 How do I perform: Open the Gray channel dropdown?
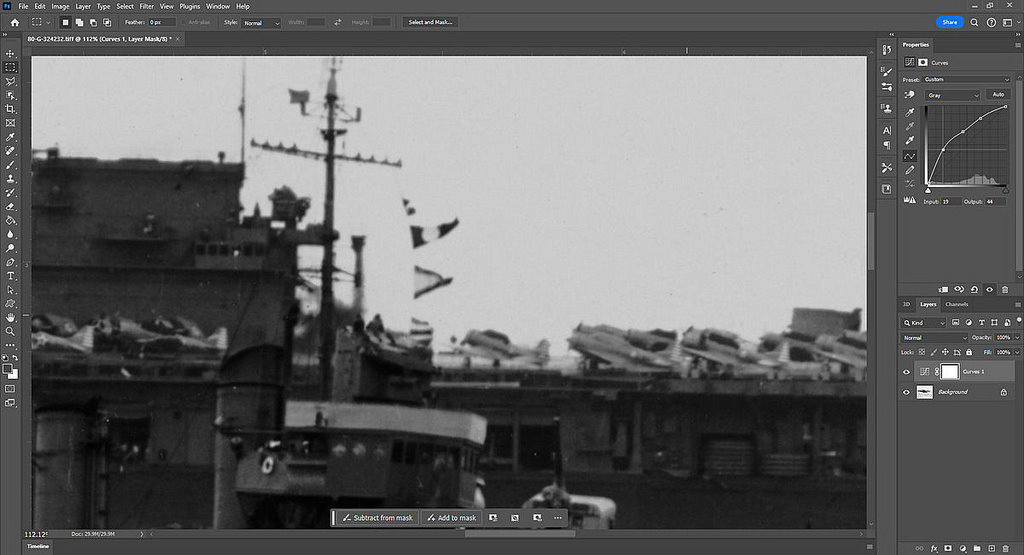[x=953, y=95]
